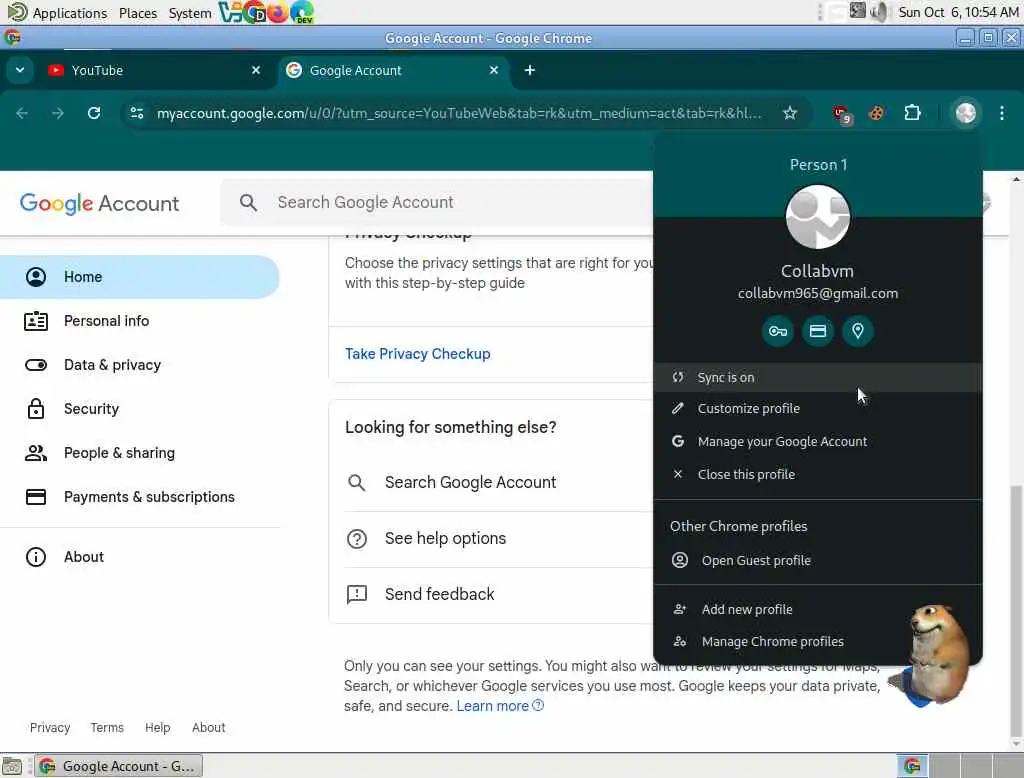Click the Google Account logo

click(99, 203)
